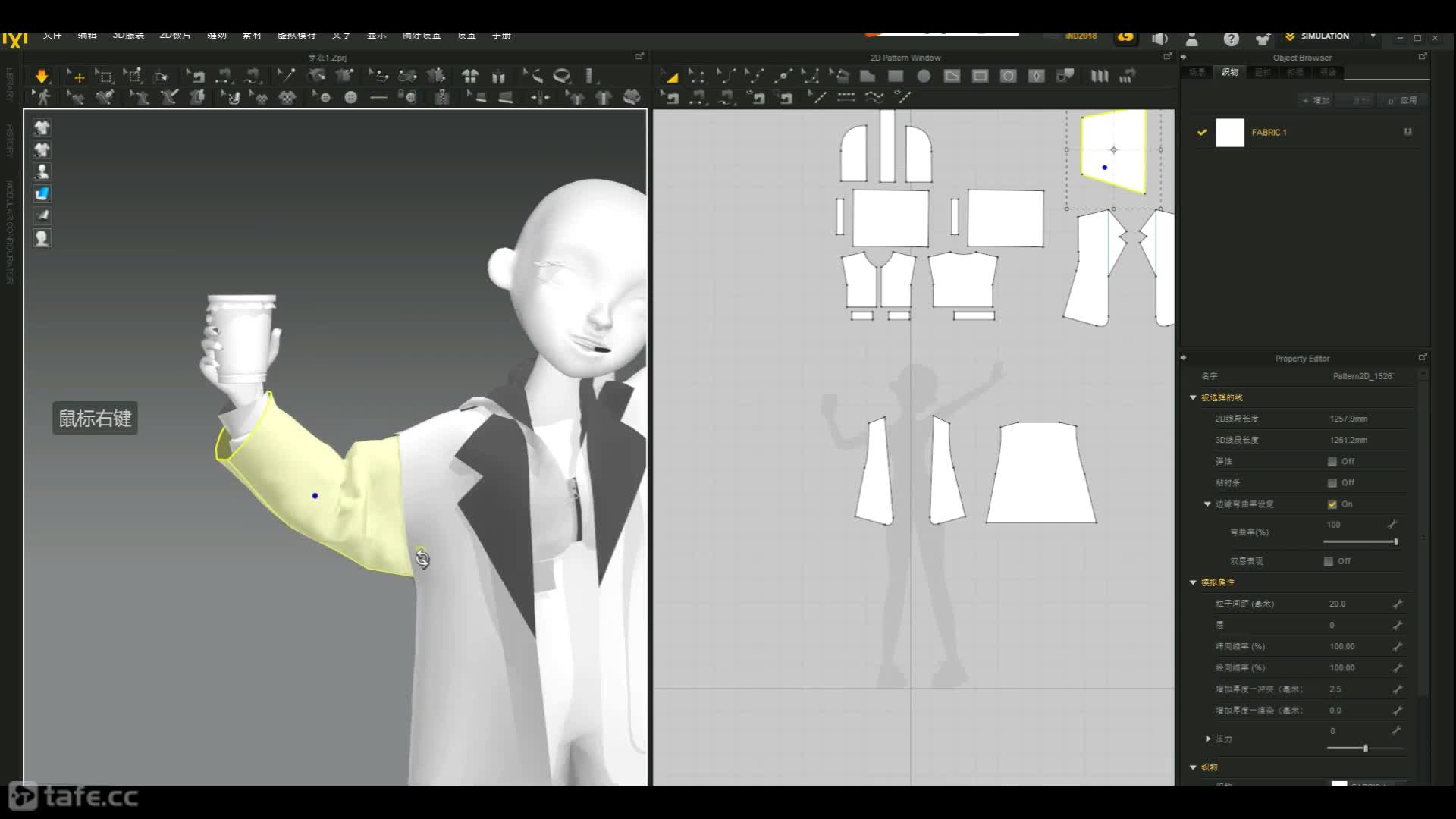Click the blue texture surface display icon
This screenshot has height=819, width=1456.
click(x=42, y=193)
